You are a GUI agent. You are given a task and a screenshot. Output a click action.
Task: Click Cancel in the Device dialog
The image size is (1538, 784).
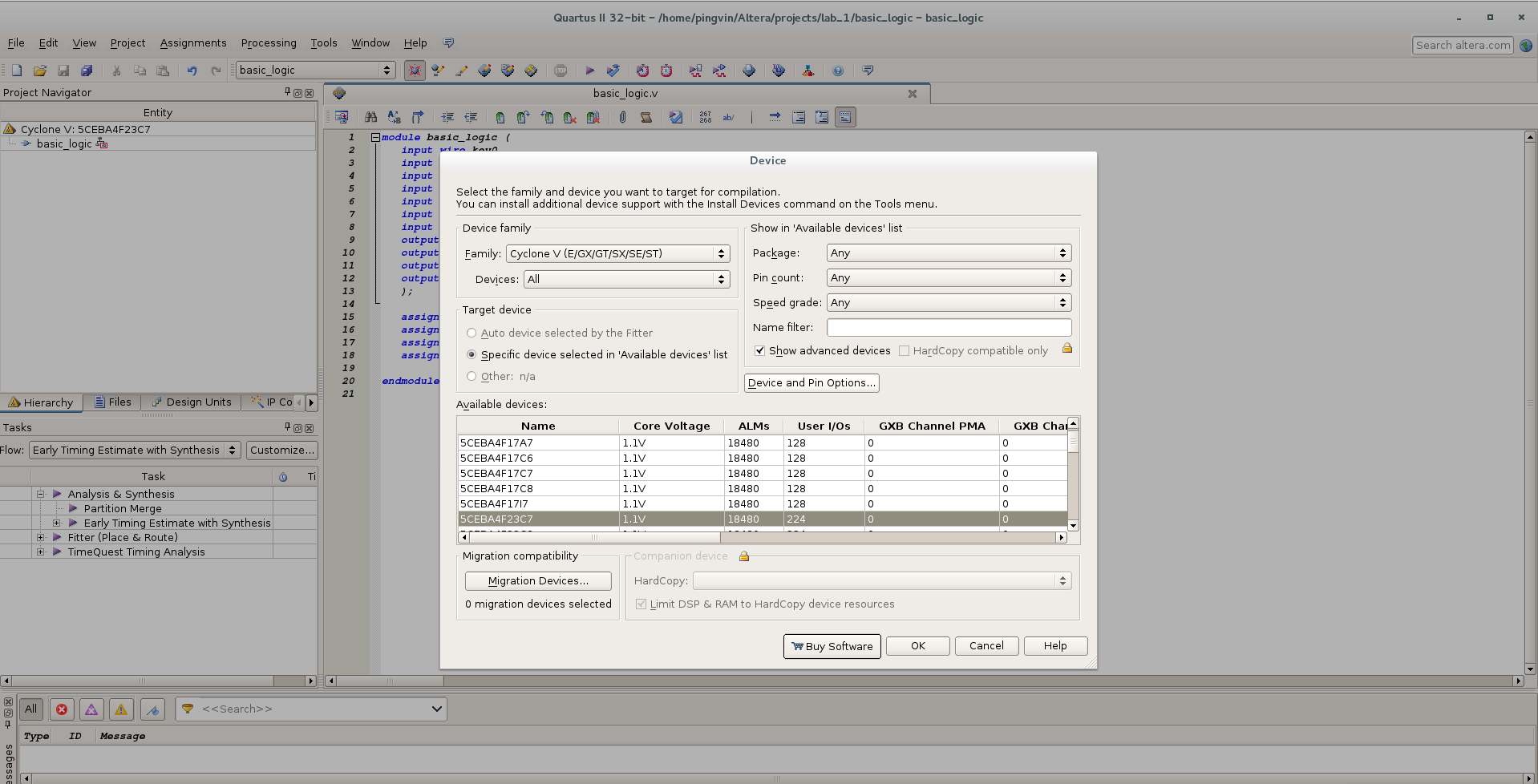point(986,645)
